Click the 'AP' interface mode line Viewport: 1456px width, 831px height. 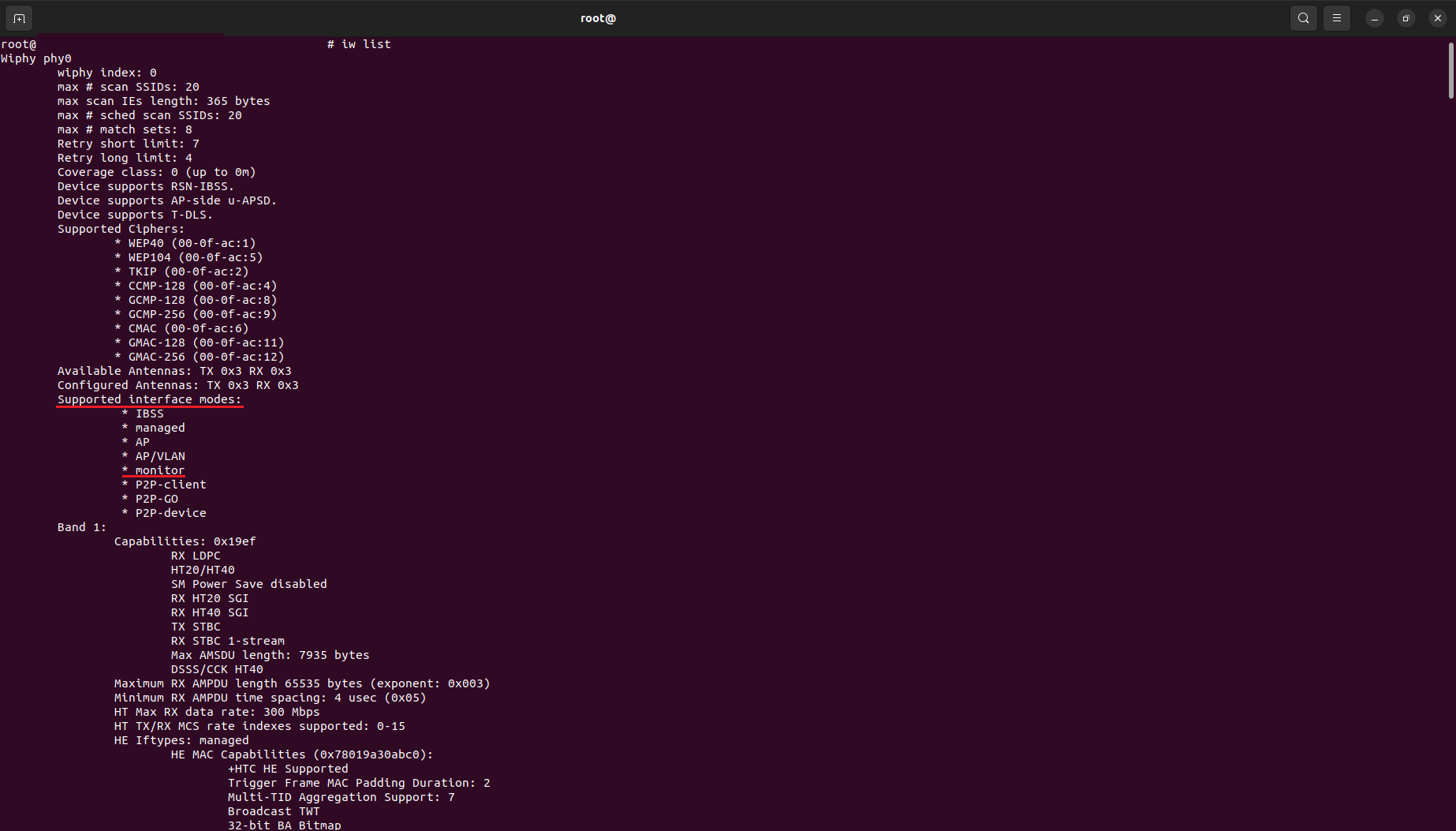point(136,442)
